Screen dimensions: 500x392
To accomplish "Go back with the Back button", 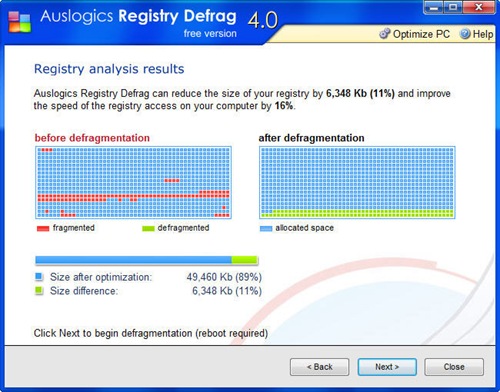I will (x=319, y=367).
